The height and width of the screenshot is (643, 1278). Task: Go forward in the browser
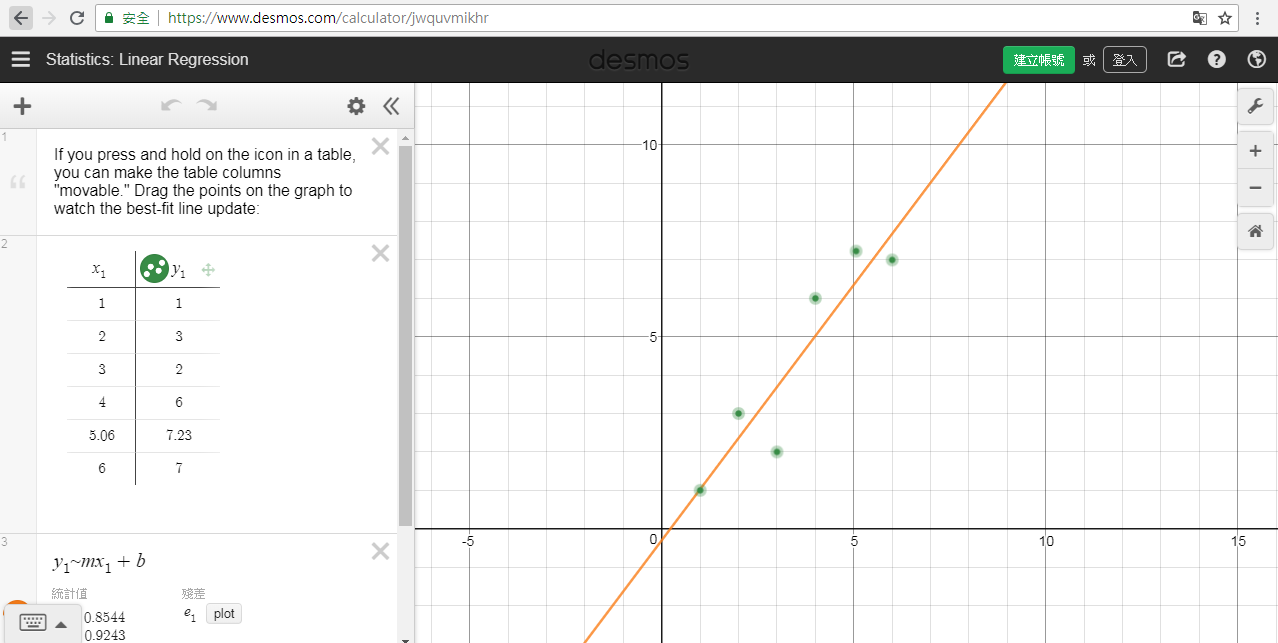[49, 18]
